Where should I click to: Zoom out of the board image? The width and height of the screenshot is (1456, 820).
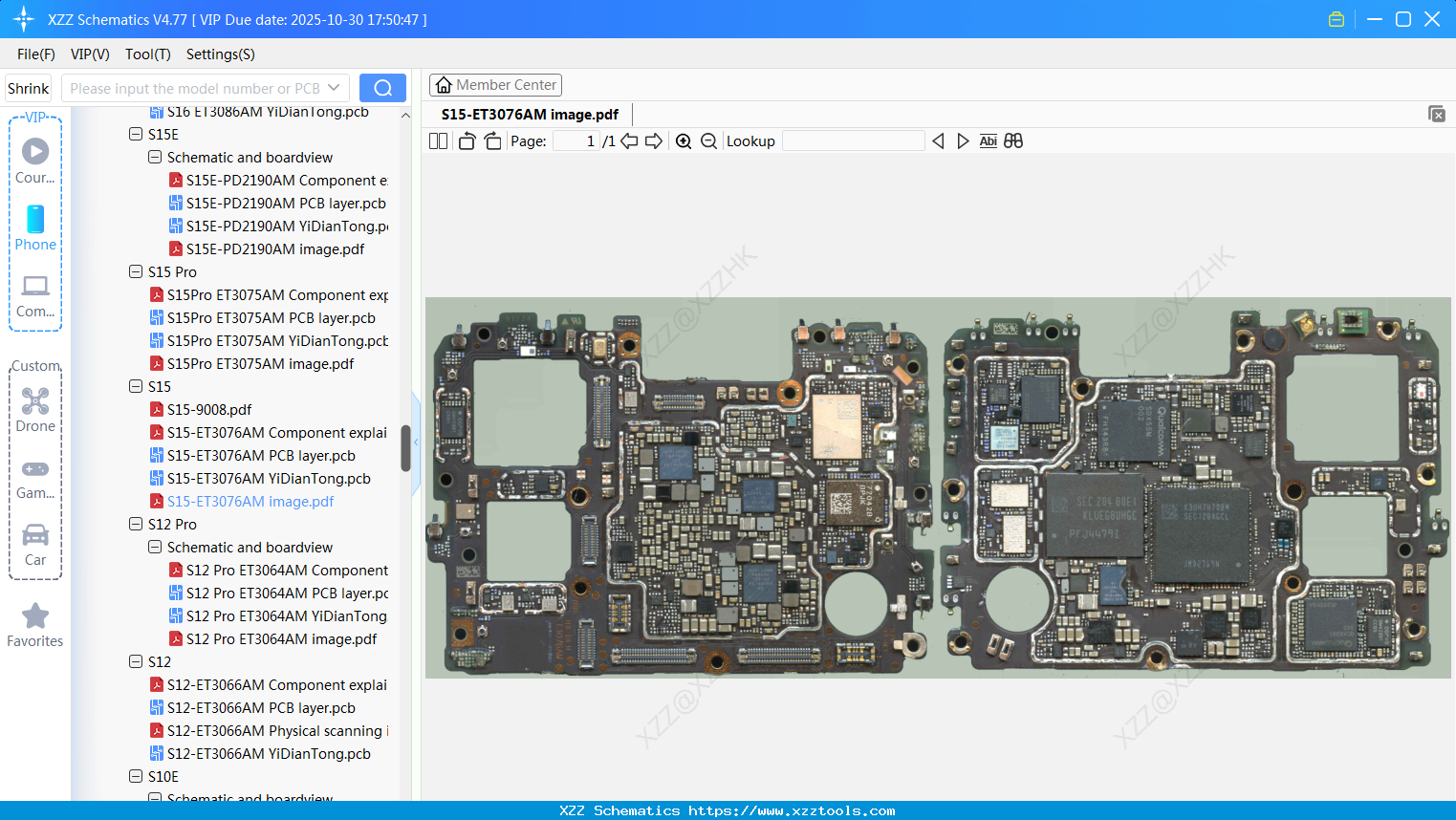(x=708, y=140)
